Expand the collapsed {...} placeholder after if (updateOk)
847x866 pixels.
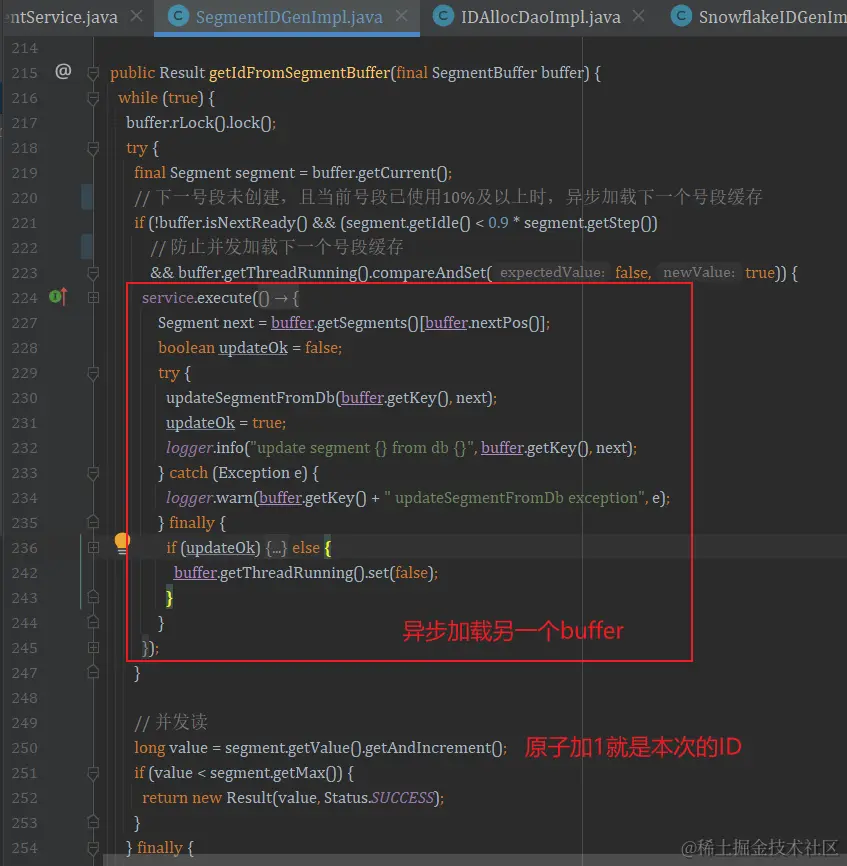(276, 548)
